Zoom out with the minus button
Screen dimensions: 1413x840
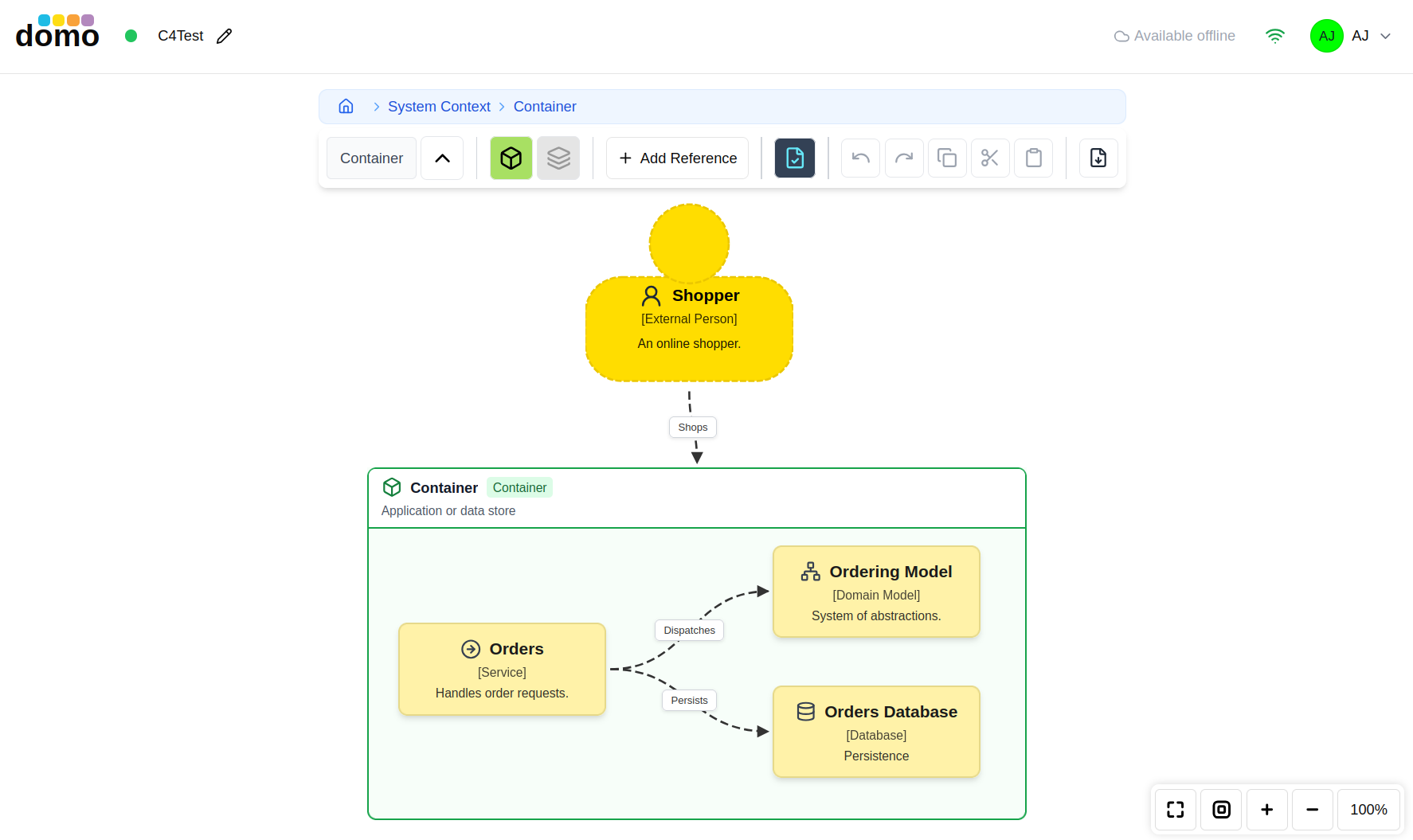point(1313,810)
